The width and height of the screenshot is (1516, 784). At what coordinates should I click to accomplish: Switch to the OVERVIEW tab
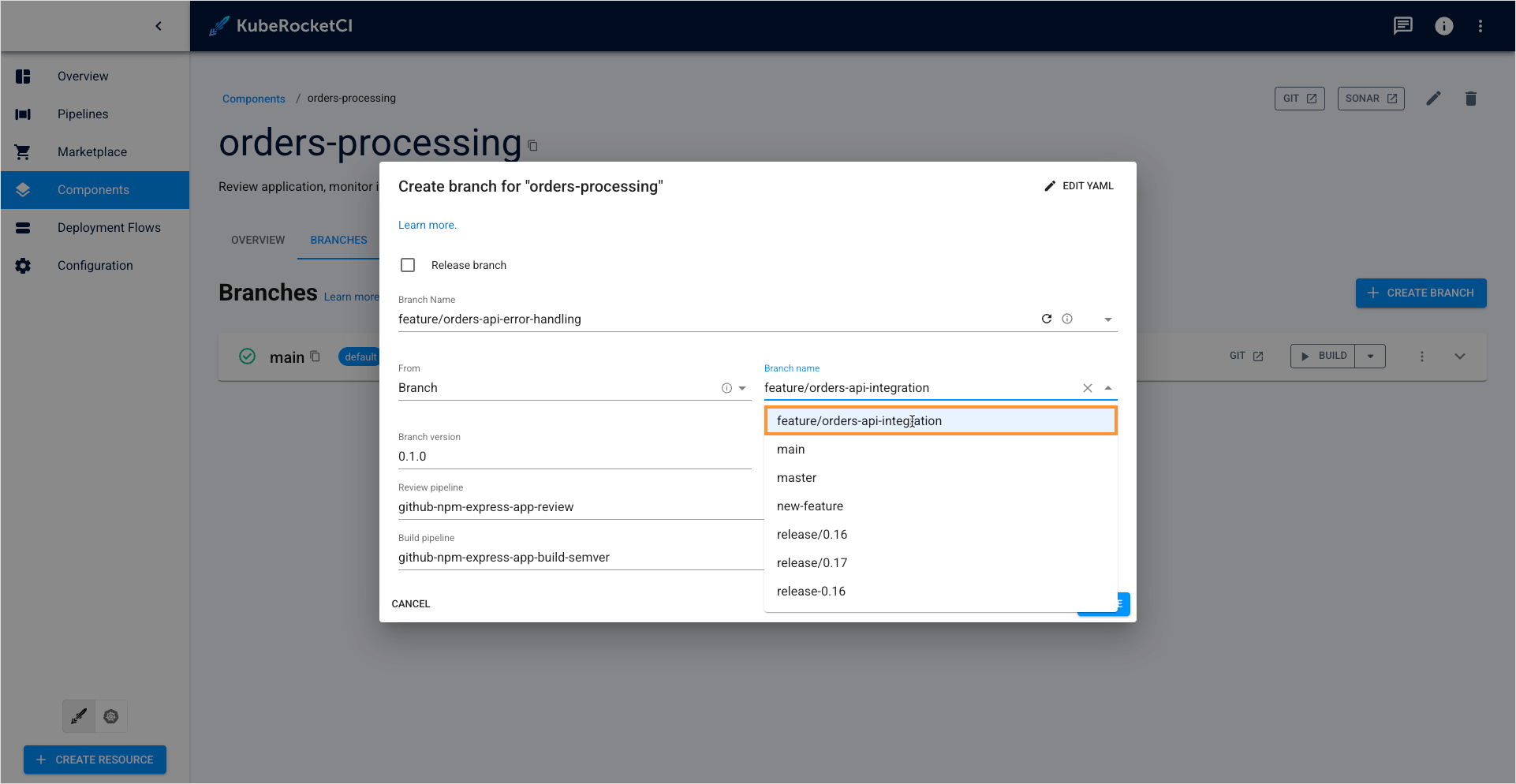pyautogui.click(x=257, y=240)
